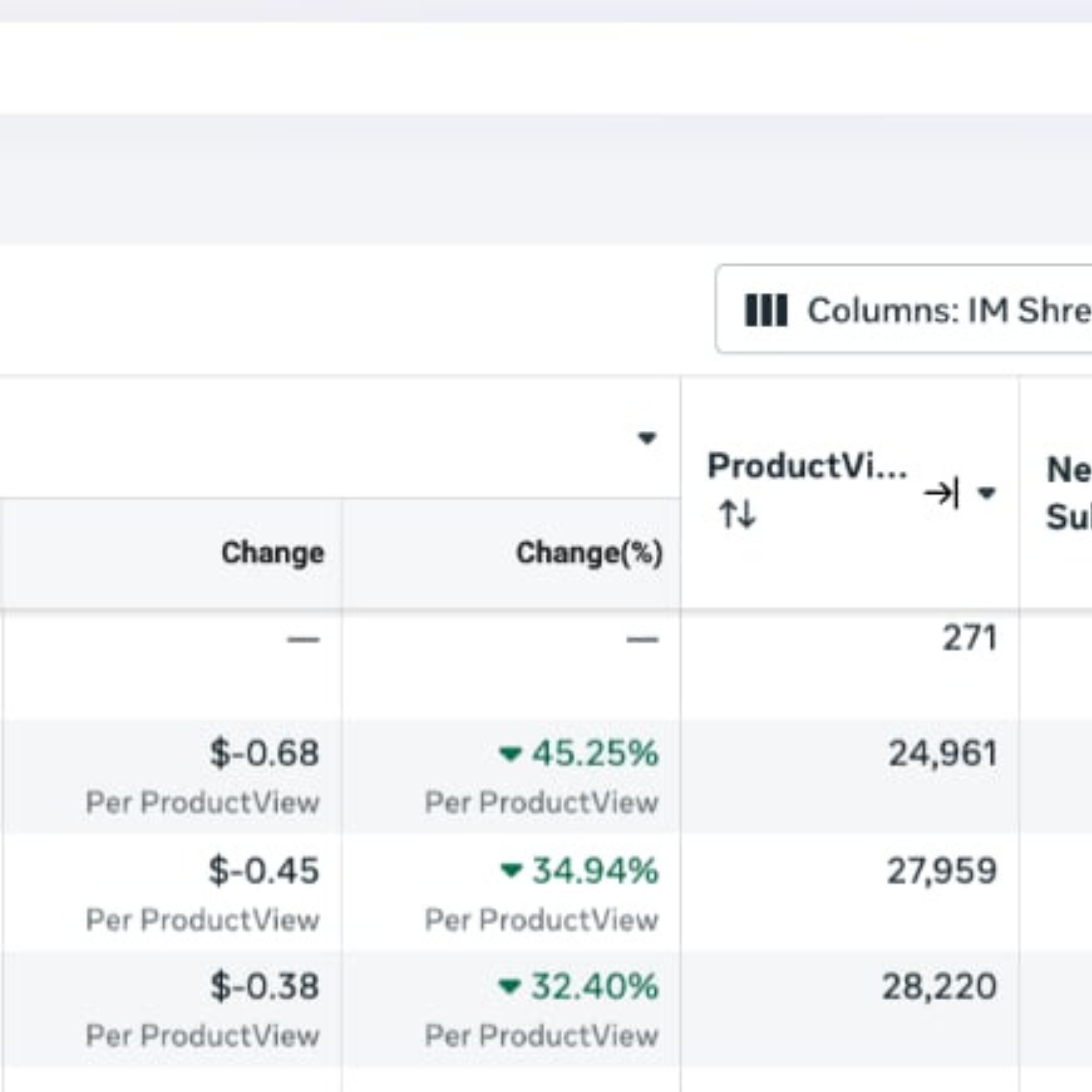1092x1092 pixels.
Task: Click the ProductVi column resize arrow icon
Action: pos(941,493)
